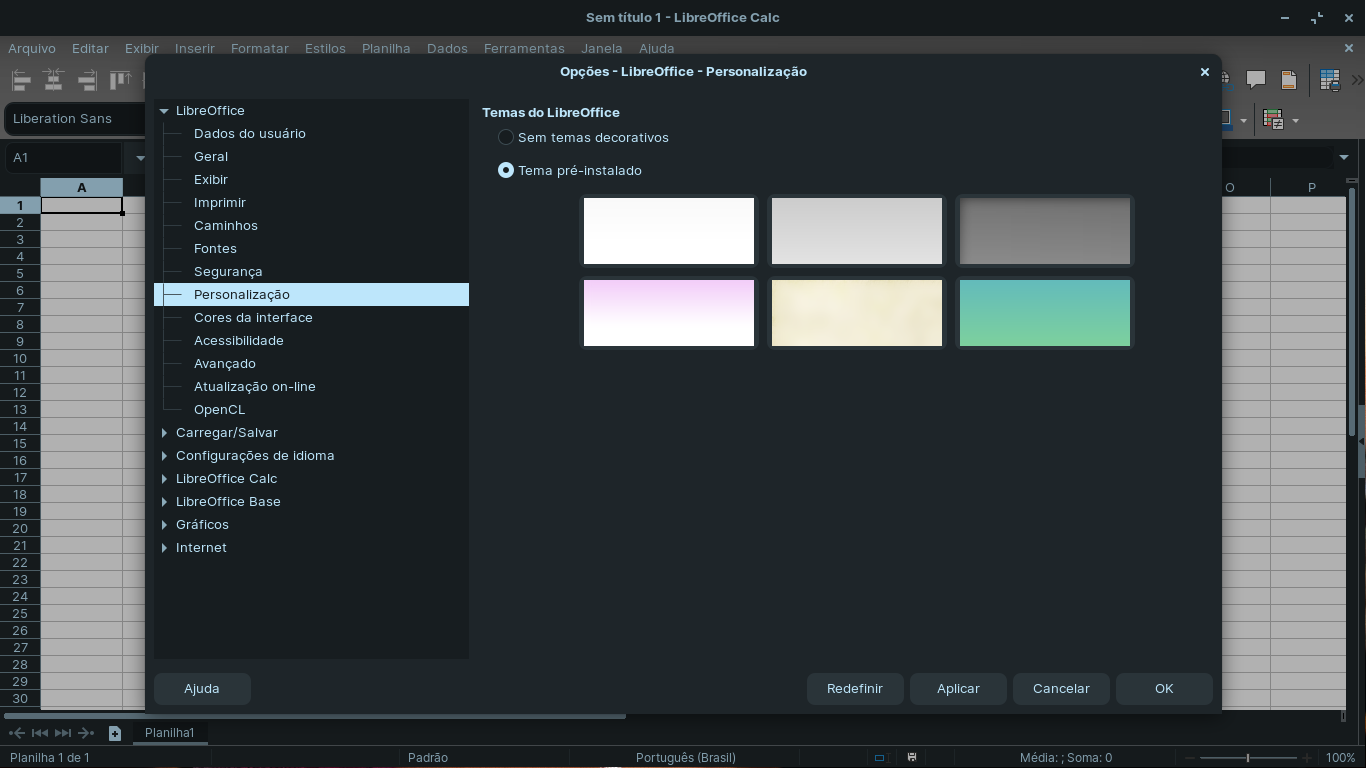
Task: Expand the LibreOffice Base tree node
Action: point(164,502)
